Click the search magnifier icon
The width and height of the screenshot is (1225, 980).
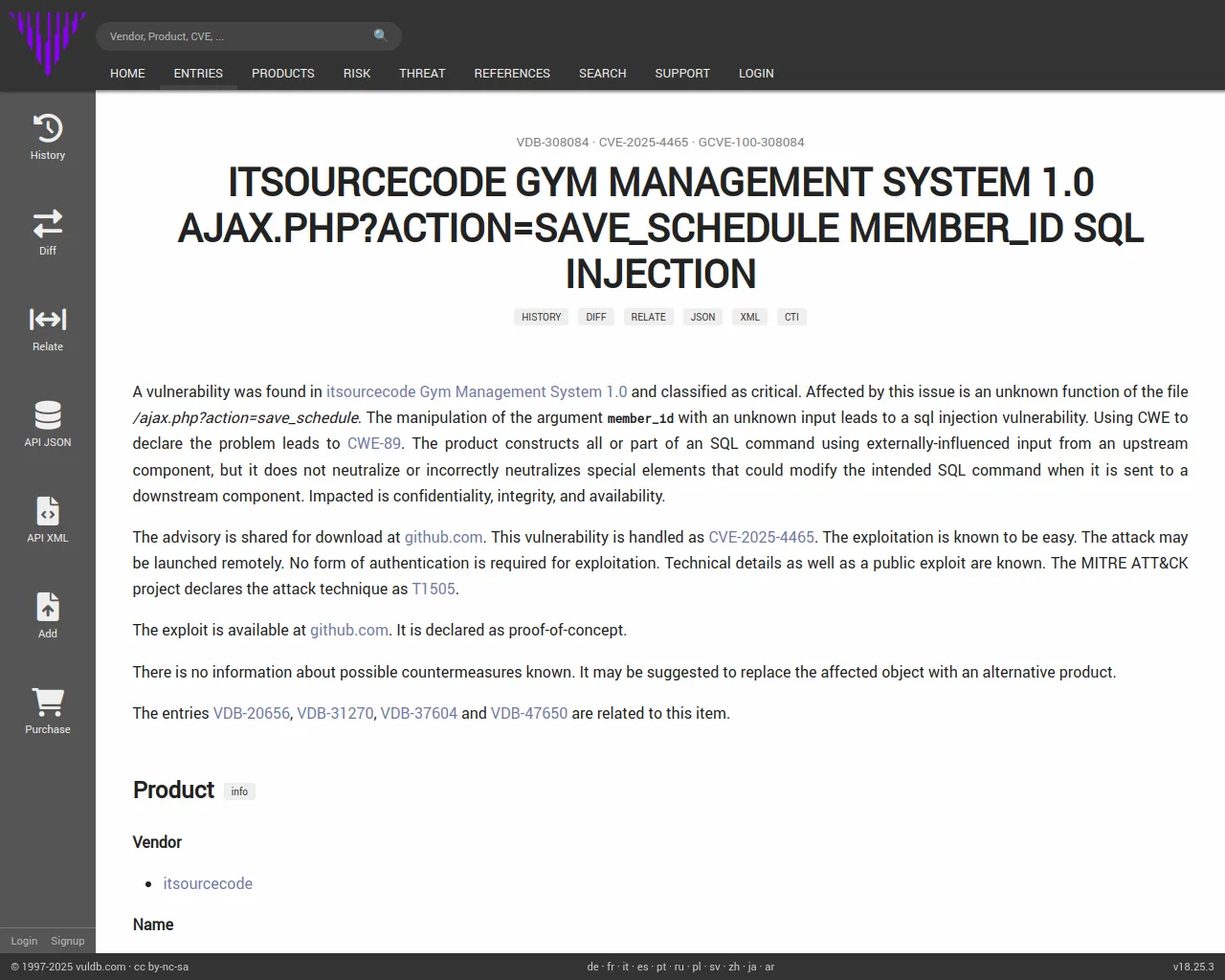(381, 36)
